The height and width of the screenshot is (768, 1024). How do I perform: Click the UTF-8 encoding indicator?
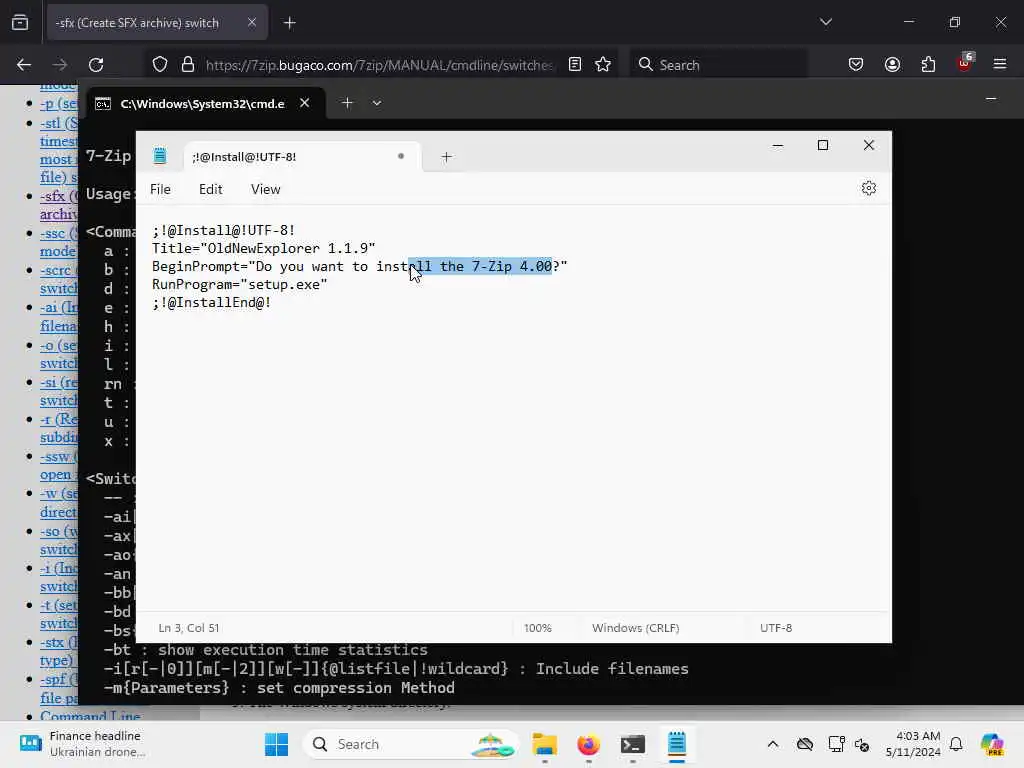click(x=776, y=628)
